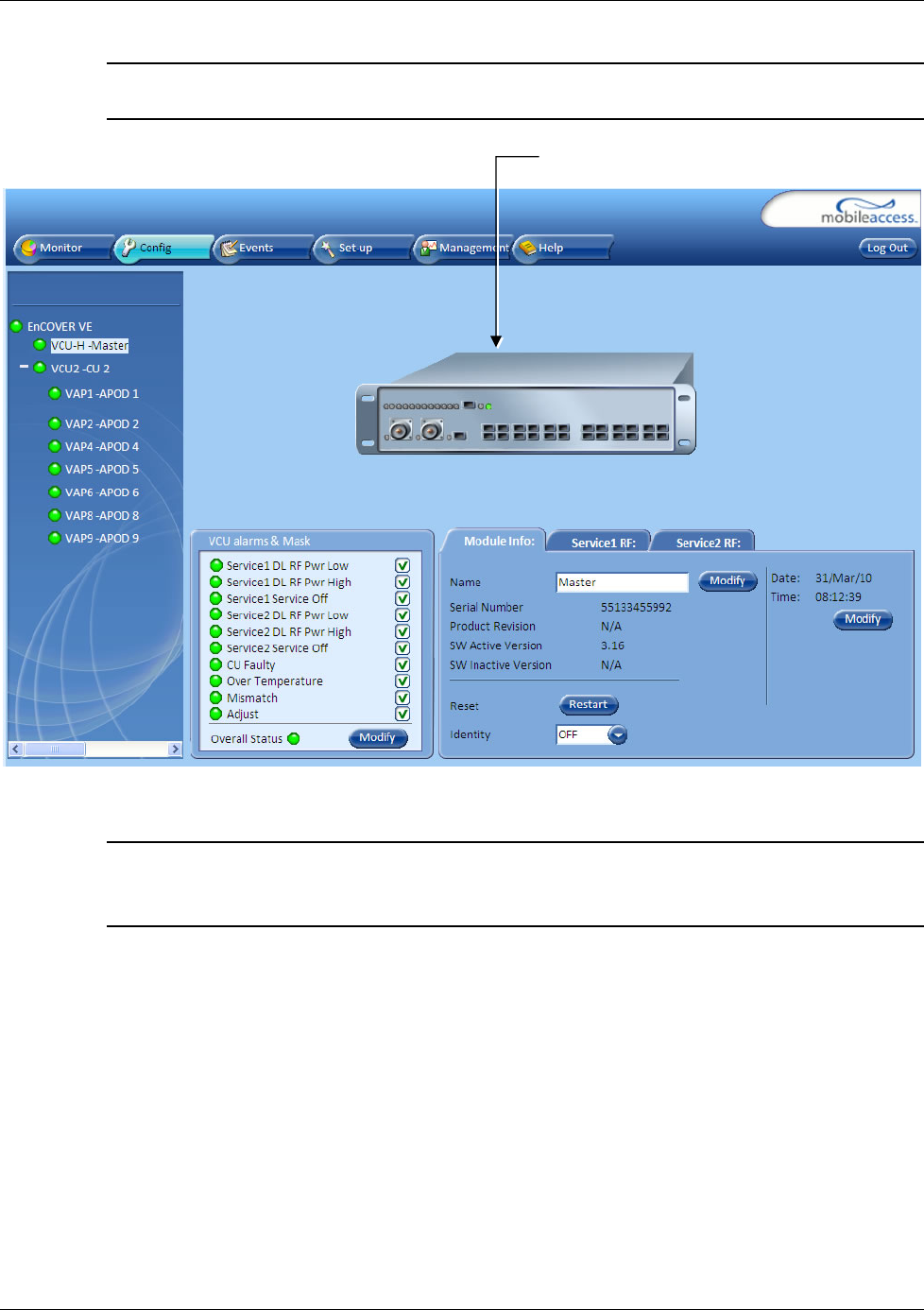The width and height of the screenshot is (924, 1310).
Task: Select VCU-H -Master in tree
Action: [90, 345]
